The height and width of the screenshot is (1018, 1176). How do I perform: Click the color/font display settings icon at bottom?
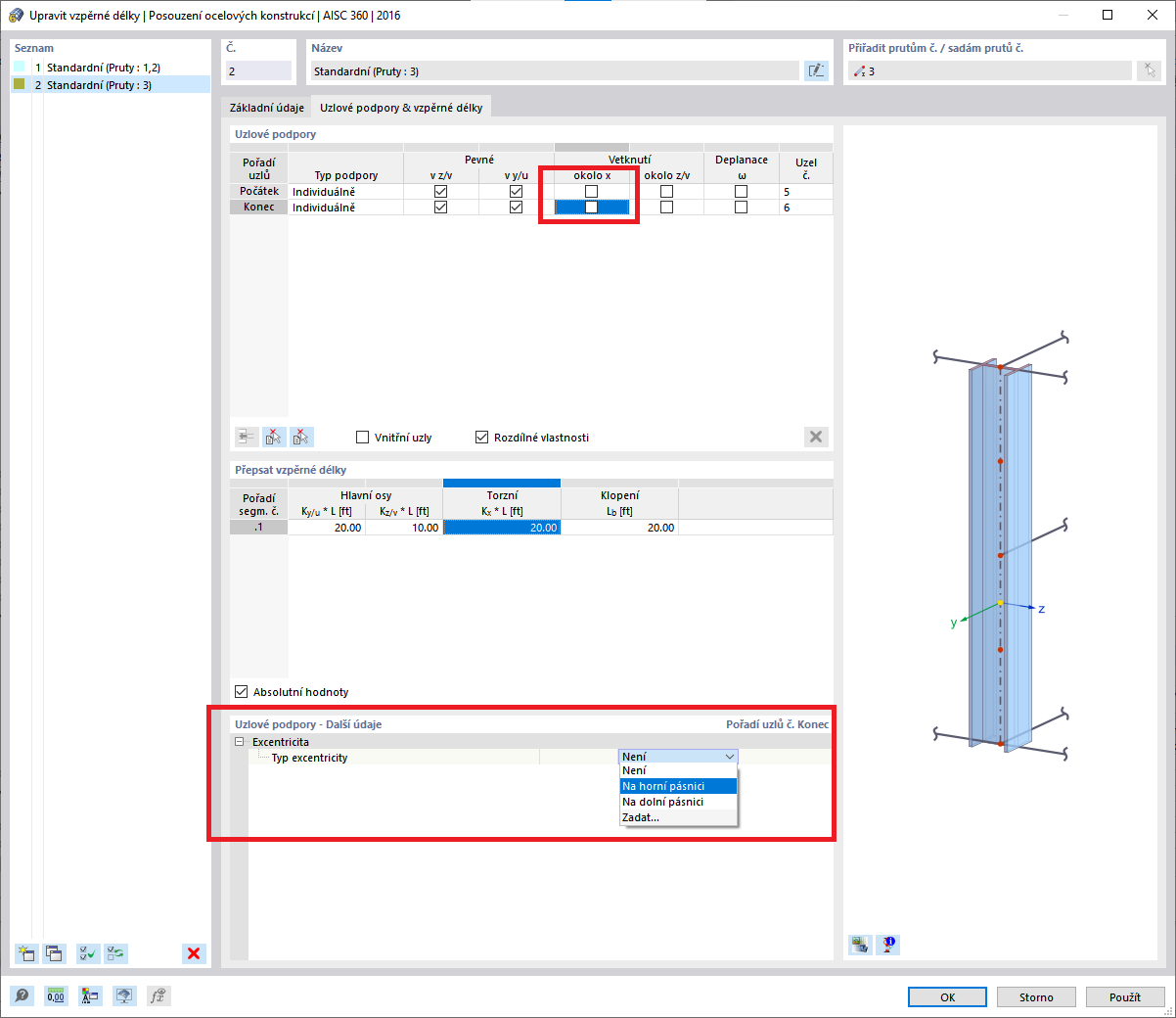[90, 996]
